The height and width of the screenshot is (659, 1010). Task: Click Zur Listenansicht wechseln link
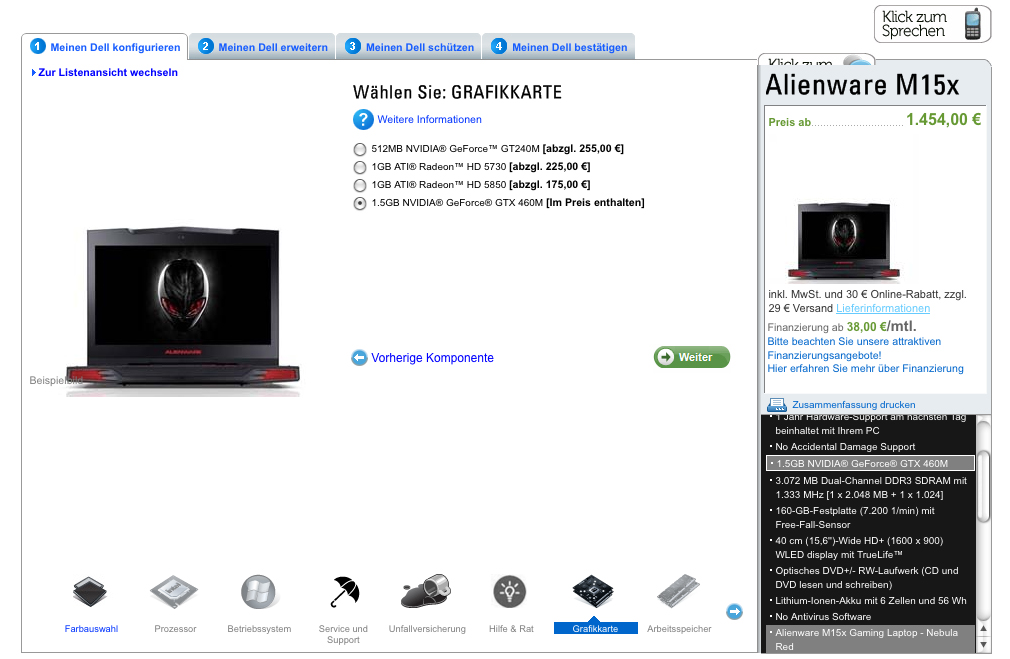(x=108, y=72)
